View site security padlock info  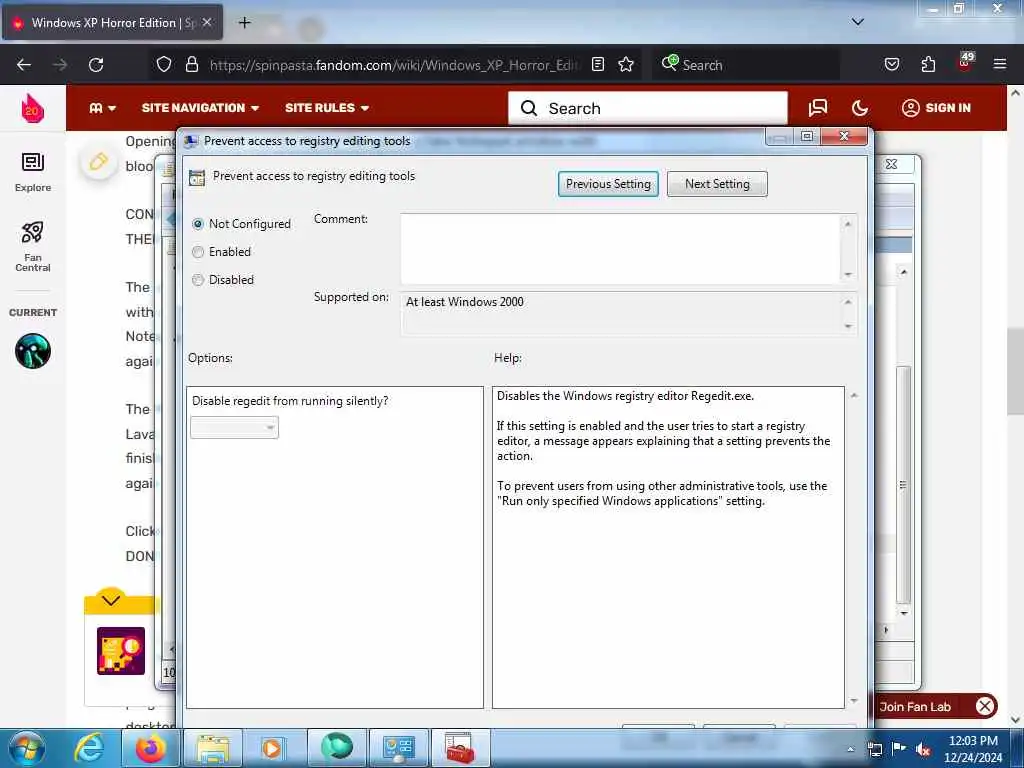click(191, 64)
